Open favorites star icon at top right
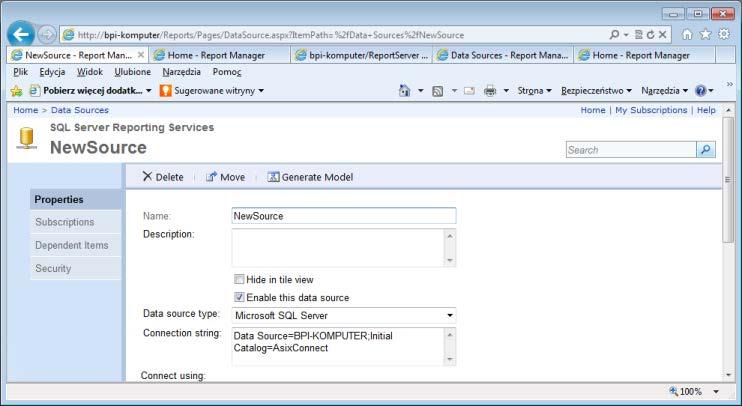This screenshot has width=742, height=406. tap(706, 34)
